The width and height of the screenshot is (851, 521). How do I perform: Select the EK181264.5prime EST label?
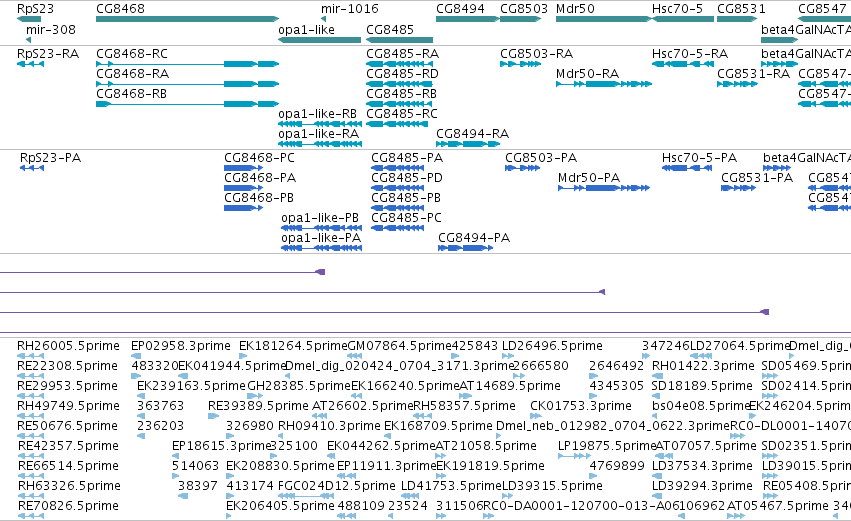pyautogui.click(x=293, y=346)
